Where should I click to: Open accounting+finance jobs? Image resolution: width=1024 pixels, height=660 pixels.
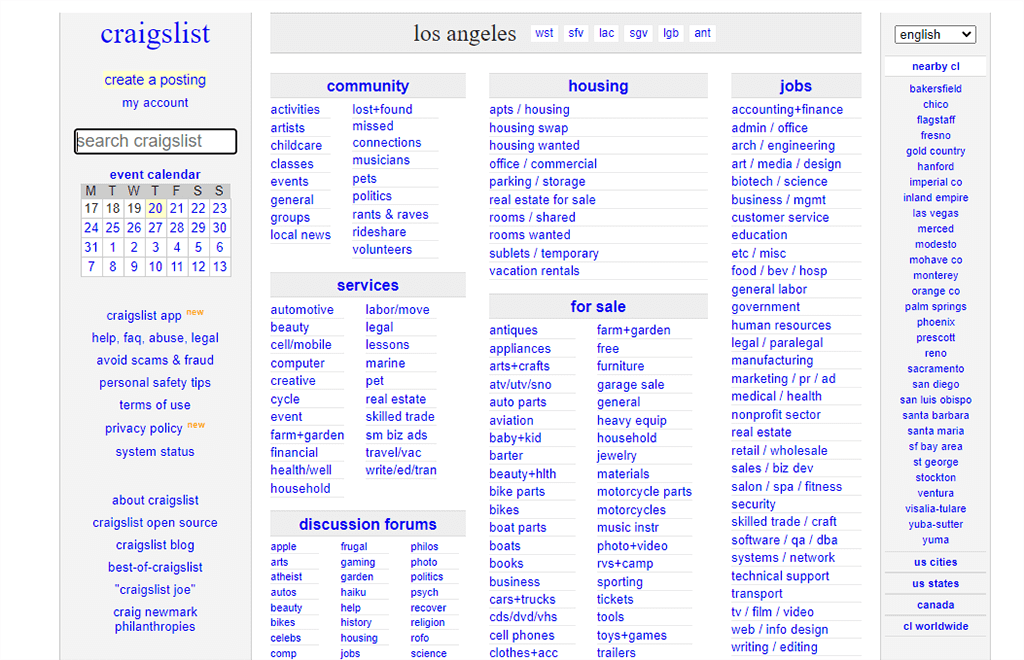(x=787, y=110)
